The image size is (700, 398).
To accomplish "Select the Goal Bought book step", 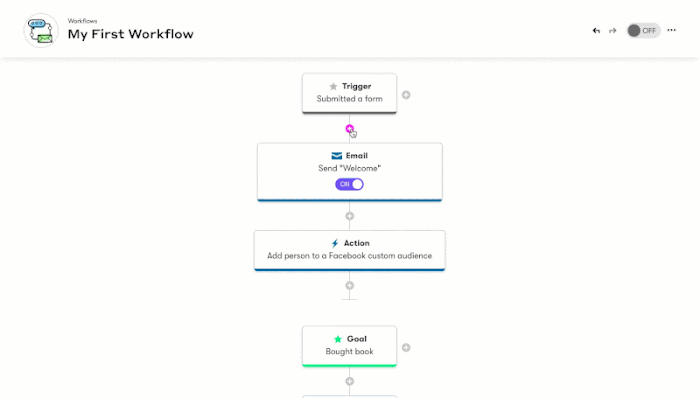I will 350,346.
